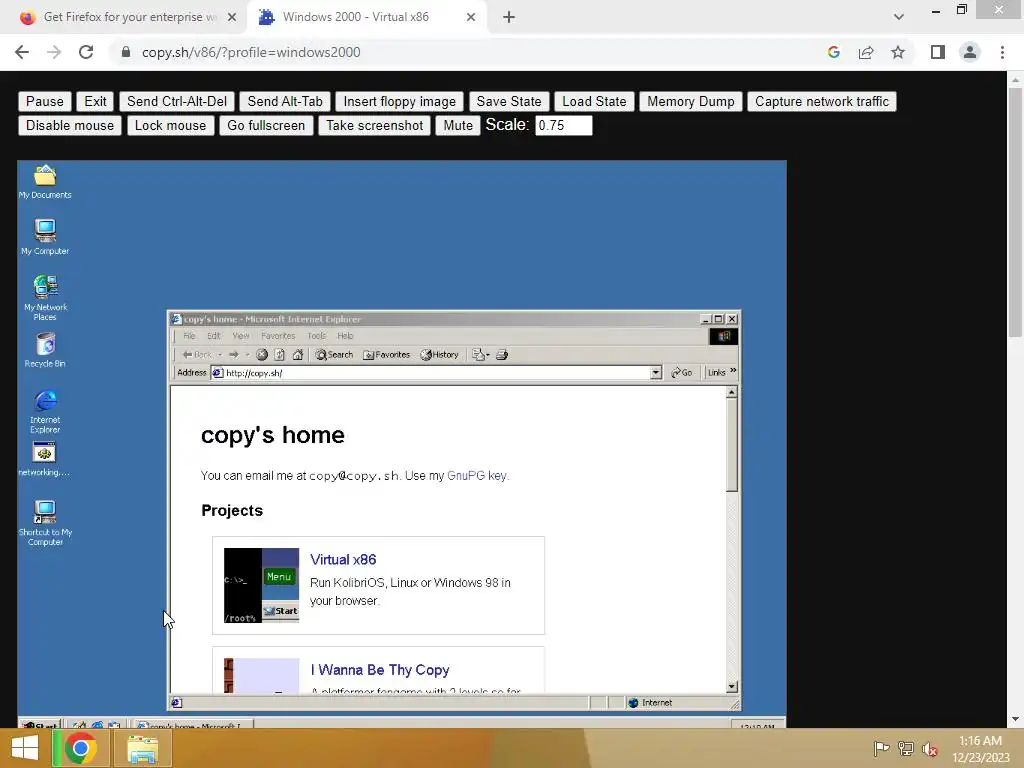Open Windows Start button on taskbar

tap(25, 748)
